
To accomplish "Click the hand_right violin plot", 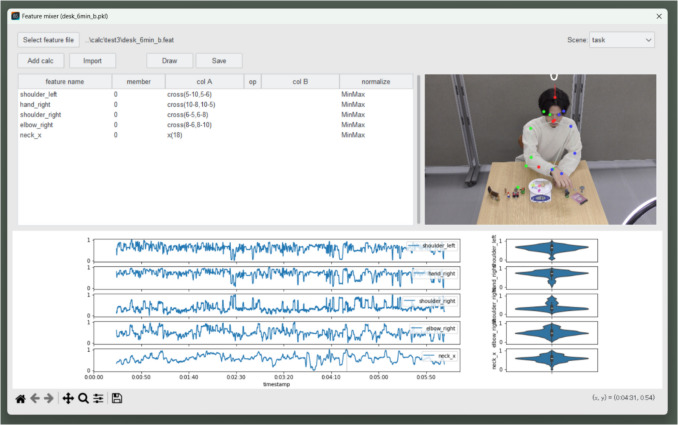I will click(x=552, y=278).
